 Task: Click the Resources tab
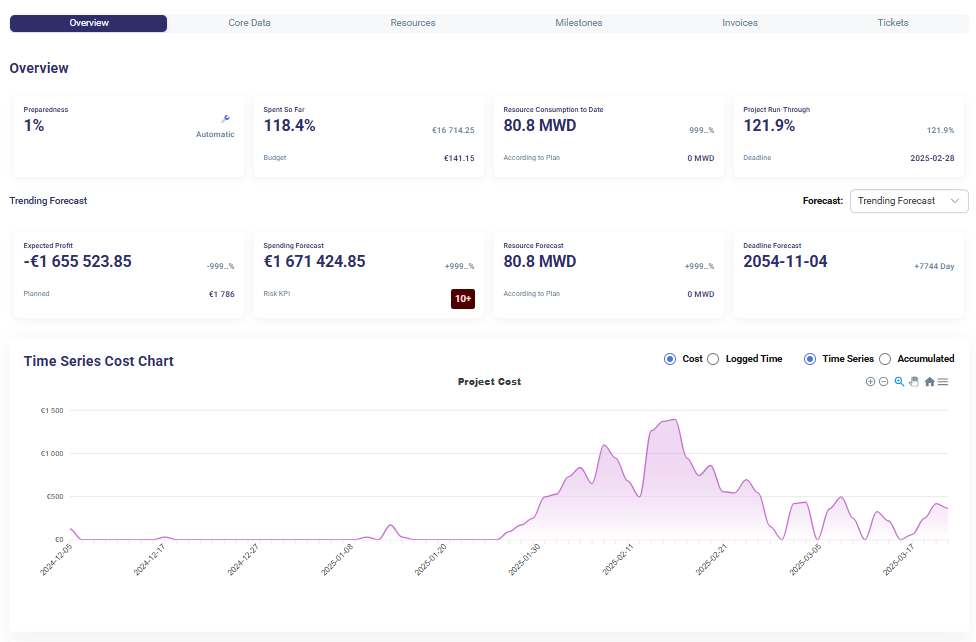pyautogui.click(x=413, y=23)
